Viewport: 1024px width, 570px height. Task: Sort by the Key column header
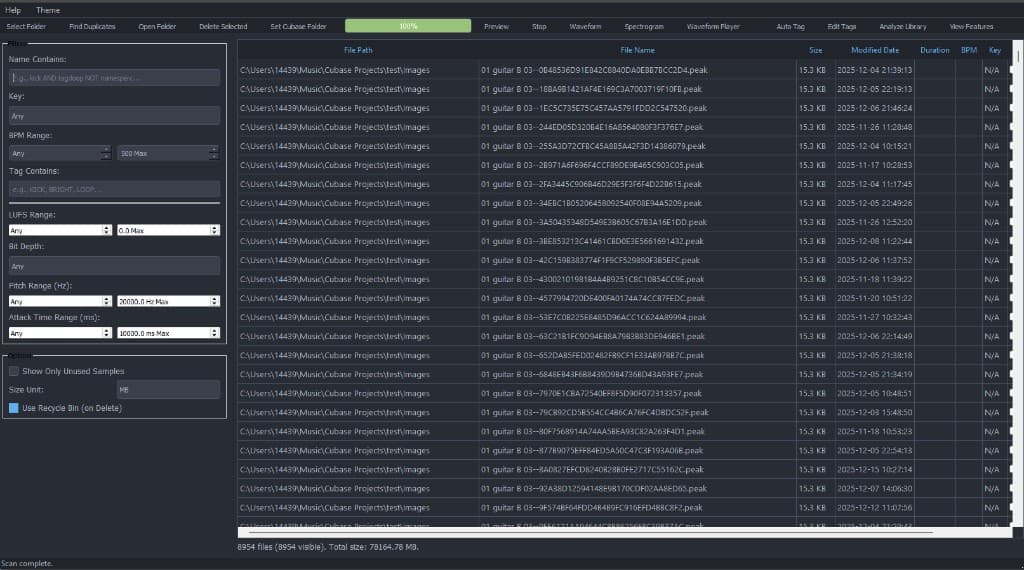995,50
